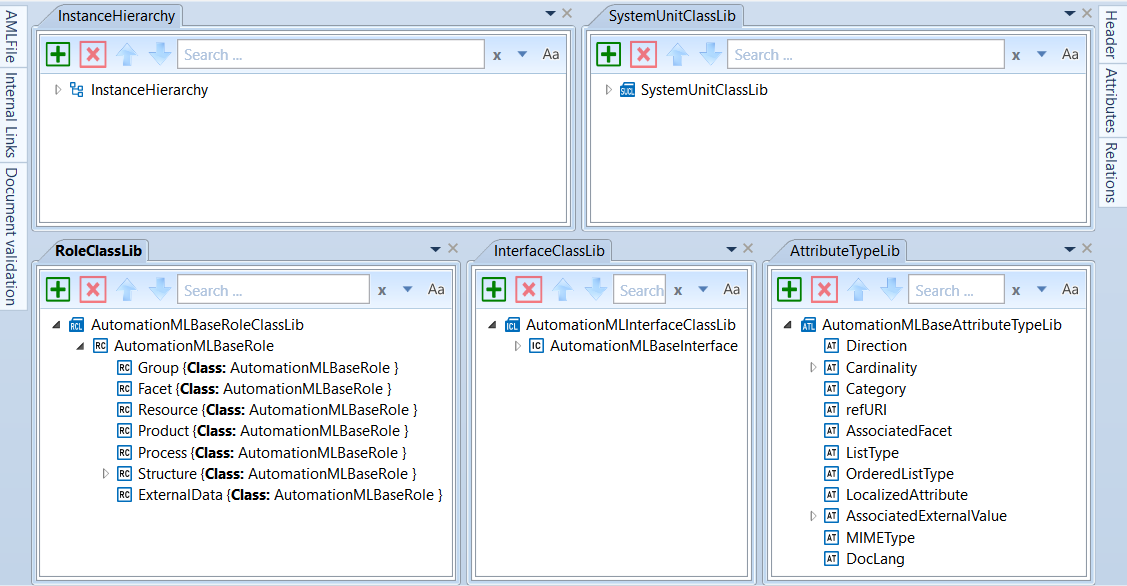Collapse the AutomationMLBaseRole tree node

click(81, 346)
